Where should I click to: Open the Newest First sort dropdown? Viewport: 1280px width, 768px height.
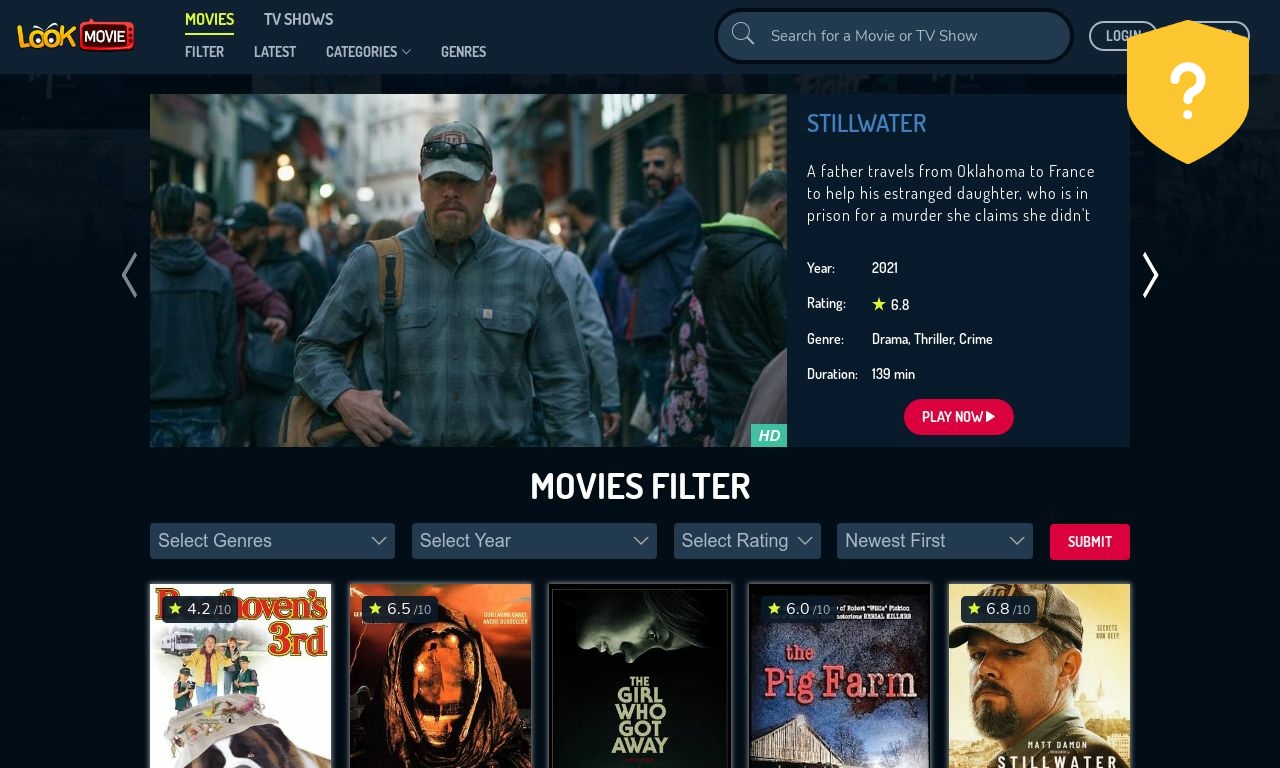[x=935, y=541]
